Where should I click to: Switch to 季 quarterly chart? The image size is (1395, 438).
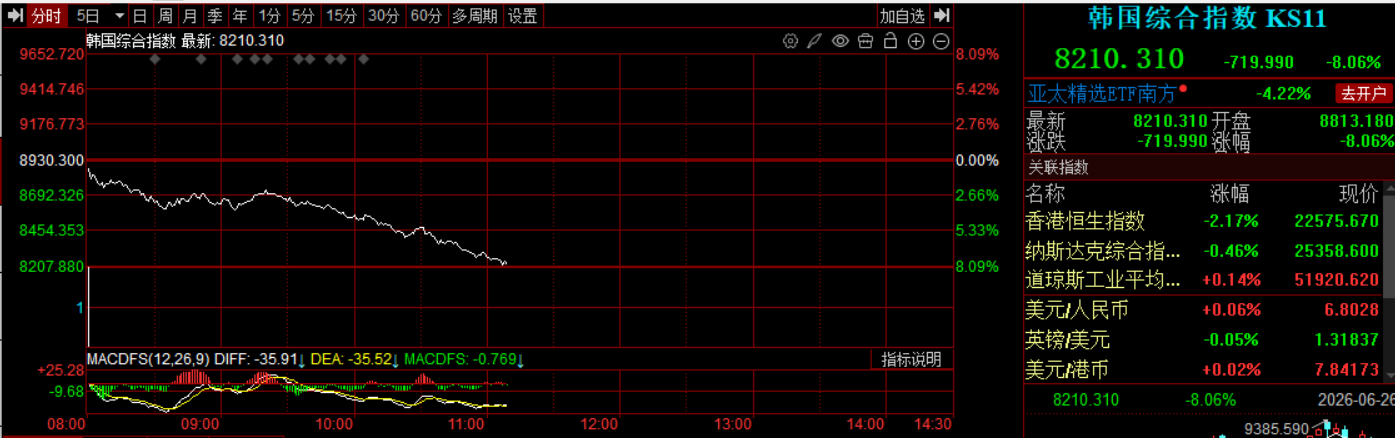pyautogui.click(x=215, y=15)
